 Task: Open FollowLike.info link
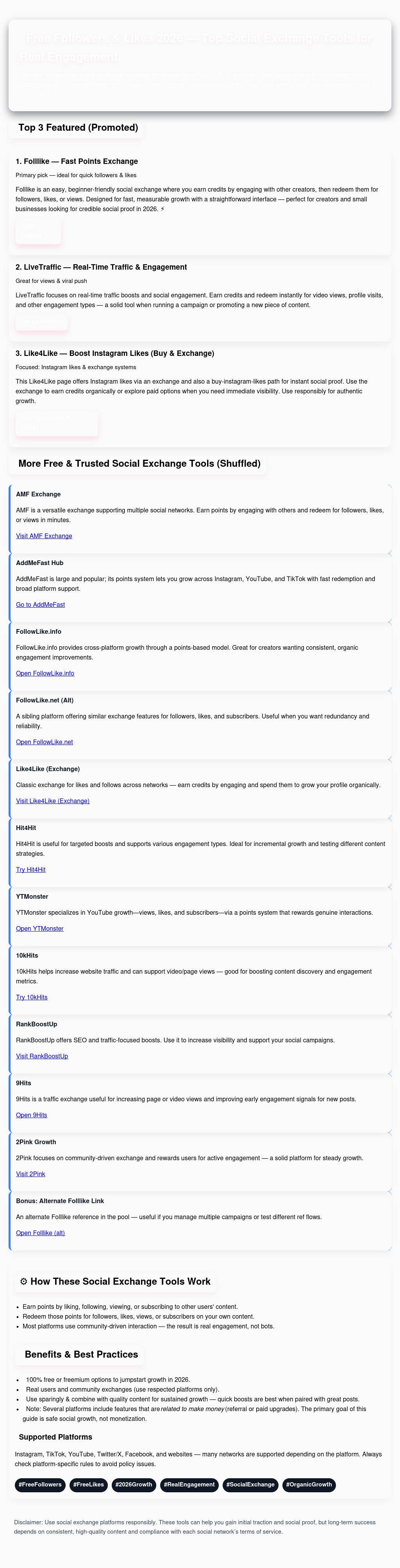point(45,673)
